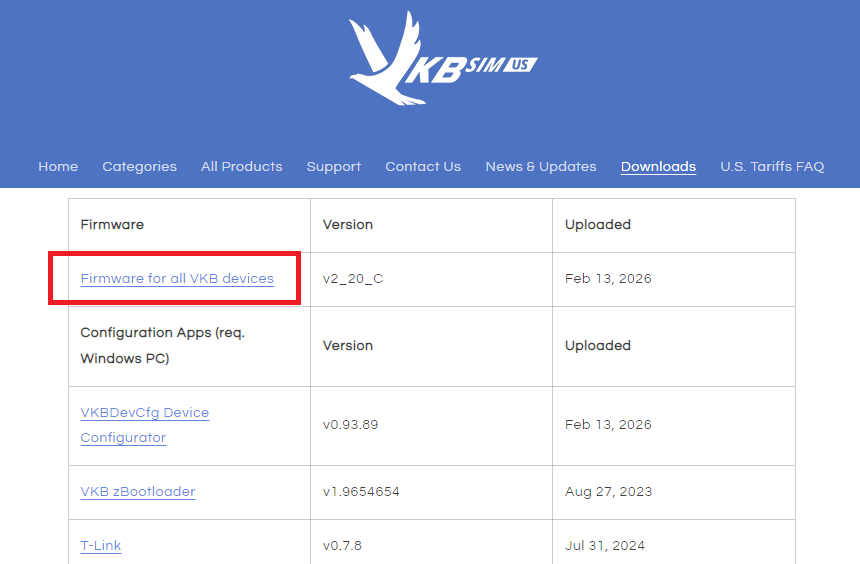Screen dimensions: 860x564
Task: Click the firmware version v2_20_C cell
Action: point(352,279)
